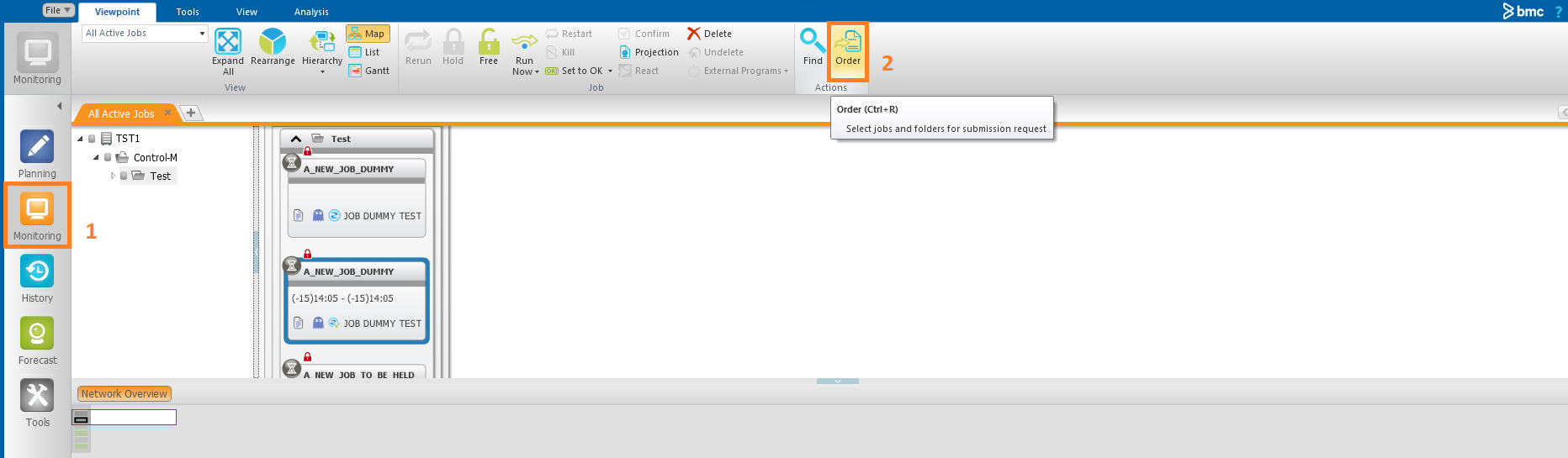
Task: Collapse the Test folder header in map
Action: pyautogui.click(x=295, y=139)
